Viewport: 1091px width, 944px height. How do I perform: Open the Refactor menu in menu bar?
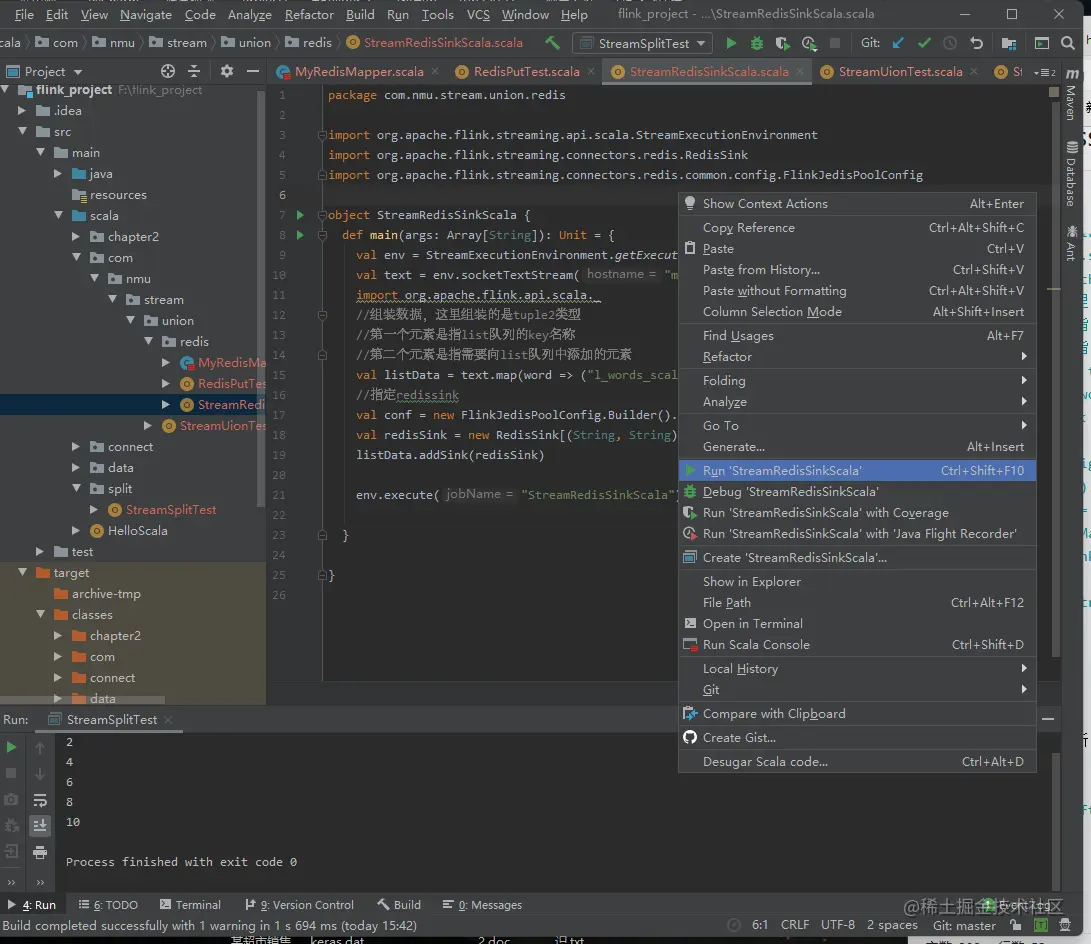(309, 15)
